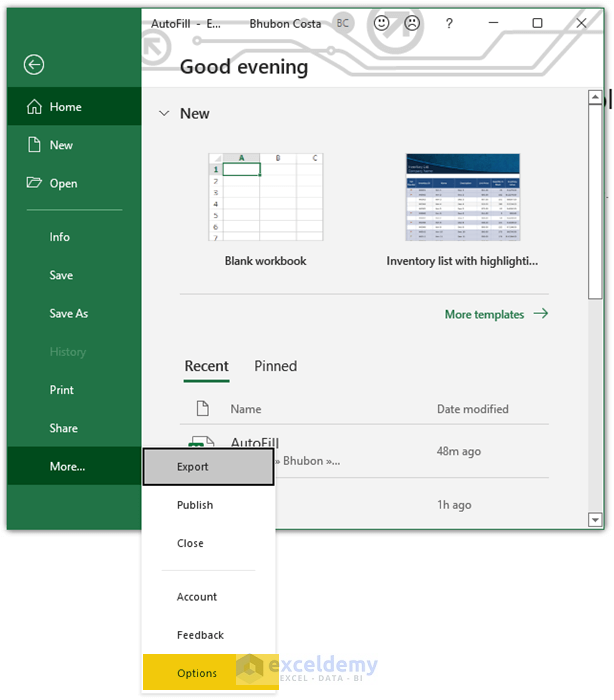This screenshot has height=700, width=614.
Task: Click the New document icon in sidebar
Action: pyautogui.click(x=34, y=145)
